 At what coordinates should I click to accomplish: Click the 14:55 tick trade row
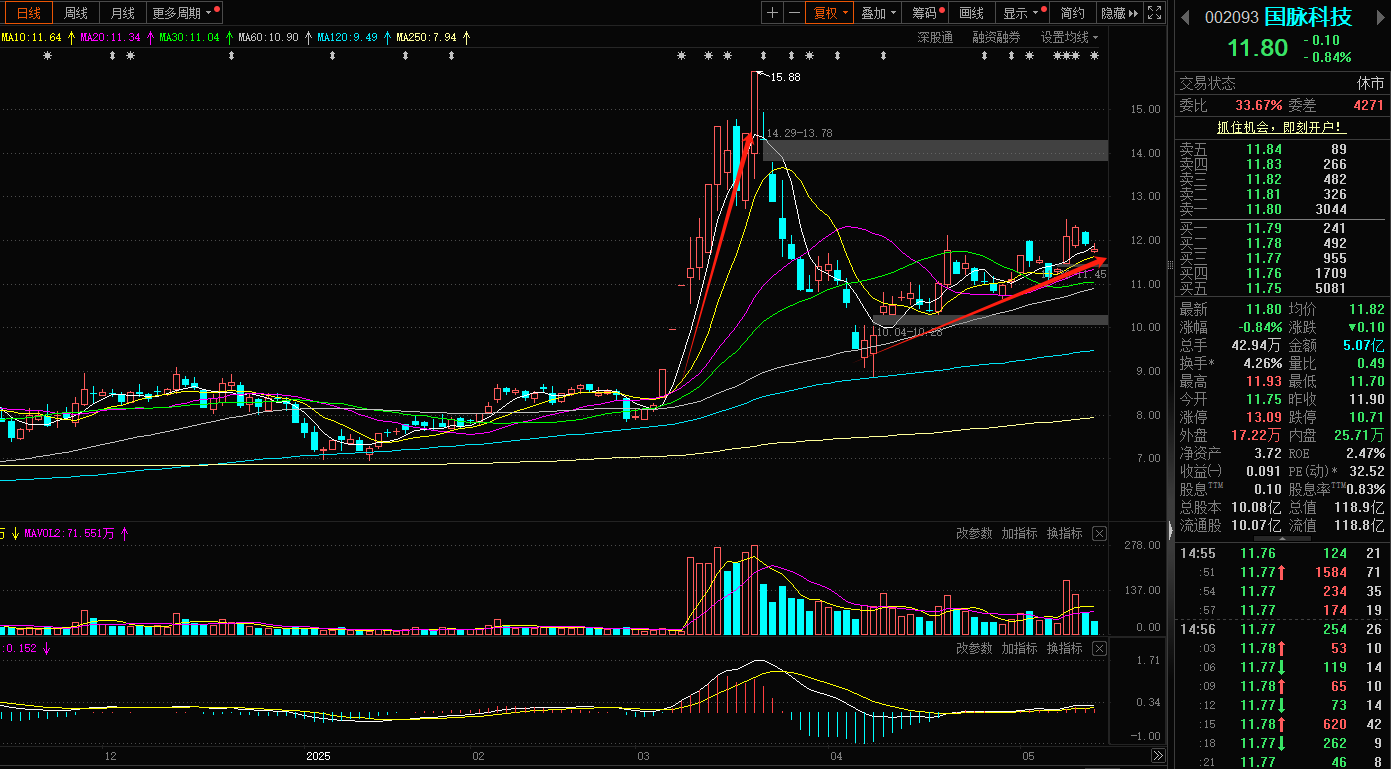click(1282, 553)
